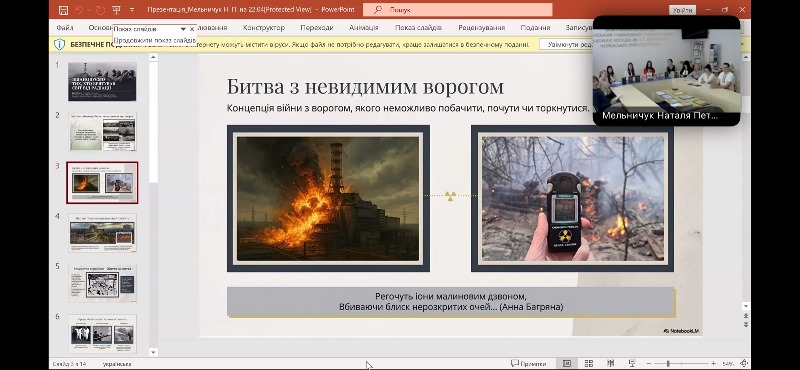This screenshot has height=370, width=800.
Task: Click the radiation symbol between images
Action: [450, 195]
